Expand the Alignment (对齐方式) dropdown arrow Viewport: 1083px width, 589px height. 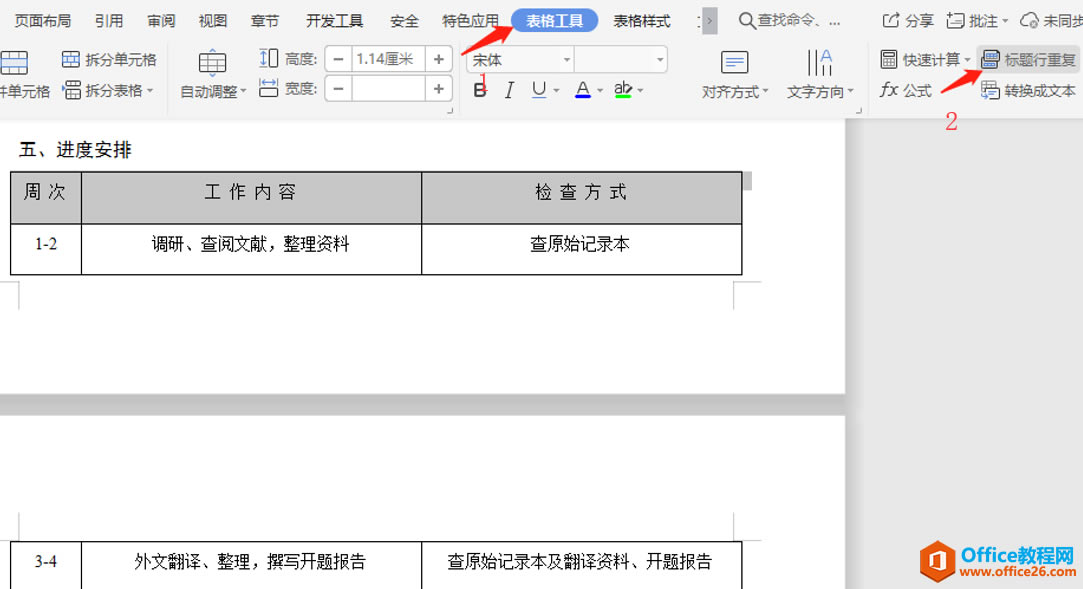765,91
